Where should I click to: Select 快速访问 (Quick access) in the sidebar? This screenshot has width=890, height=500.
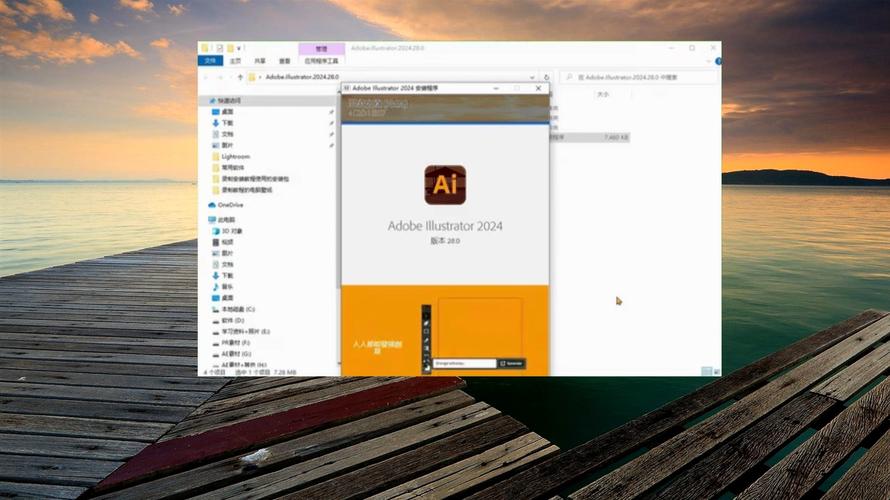(229, 100)
